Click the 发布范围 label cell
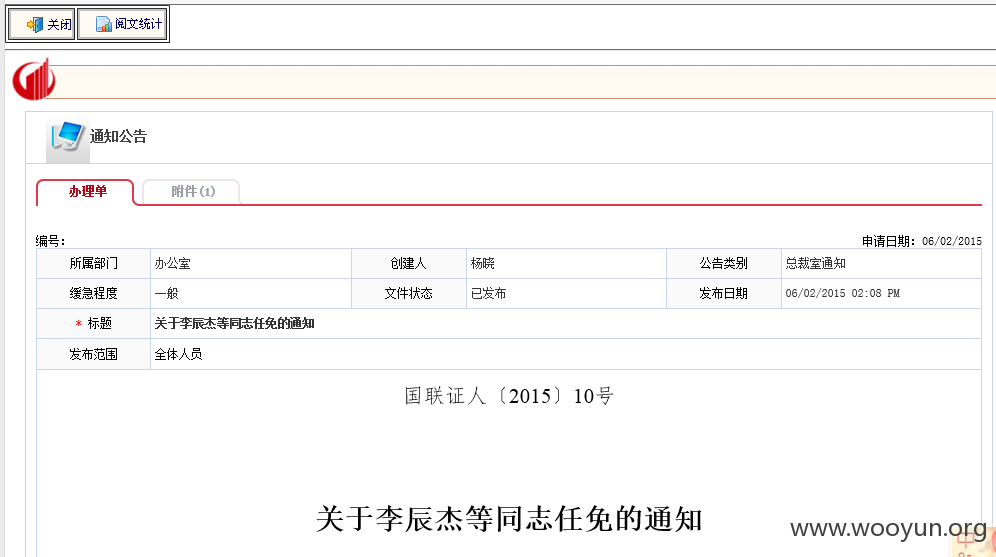 [x=93, y=354]
